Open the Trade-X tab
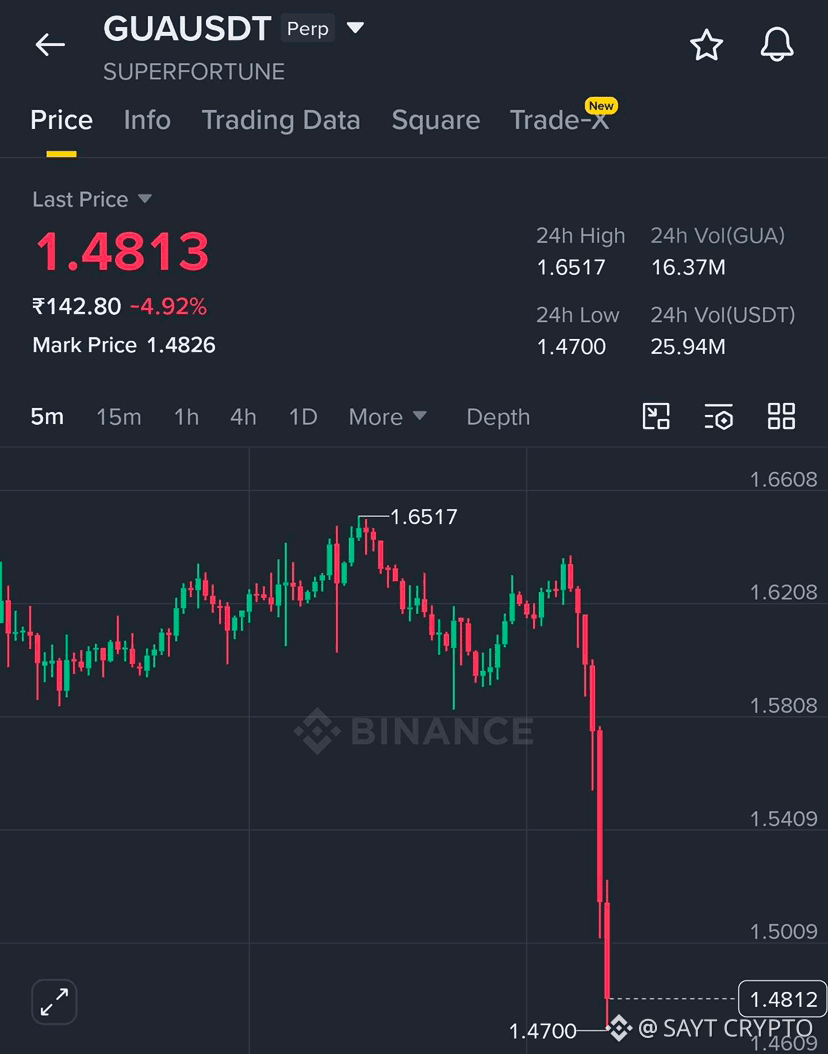Image resolution: width=828 pixels, height=1054 pixels. pyautogui.click(x=559, y=120)
